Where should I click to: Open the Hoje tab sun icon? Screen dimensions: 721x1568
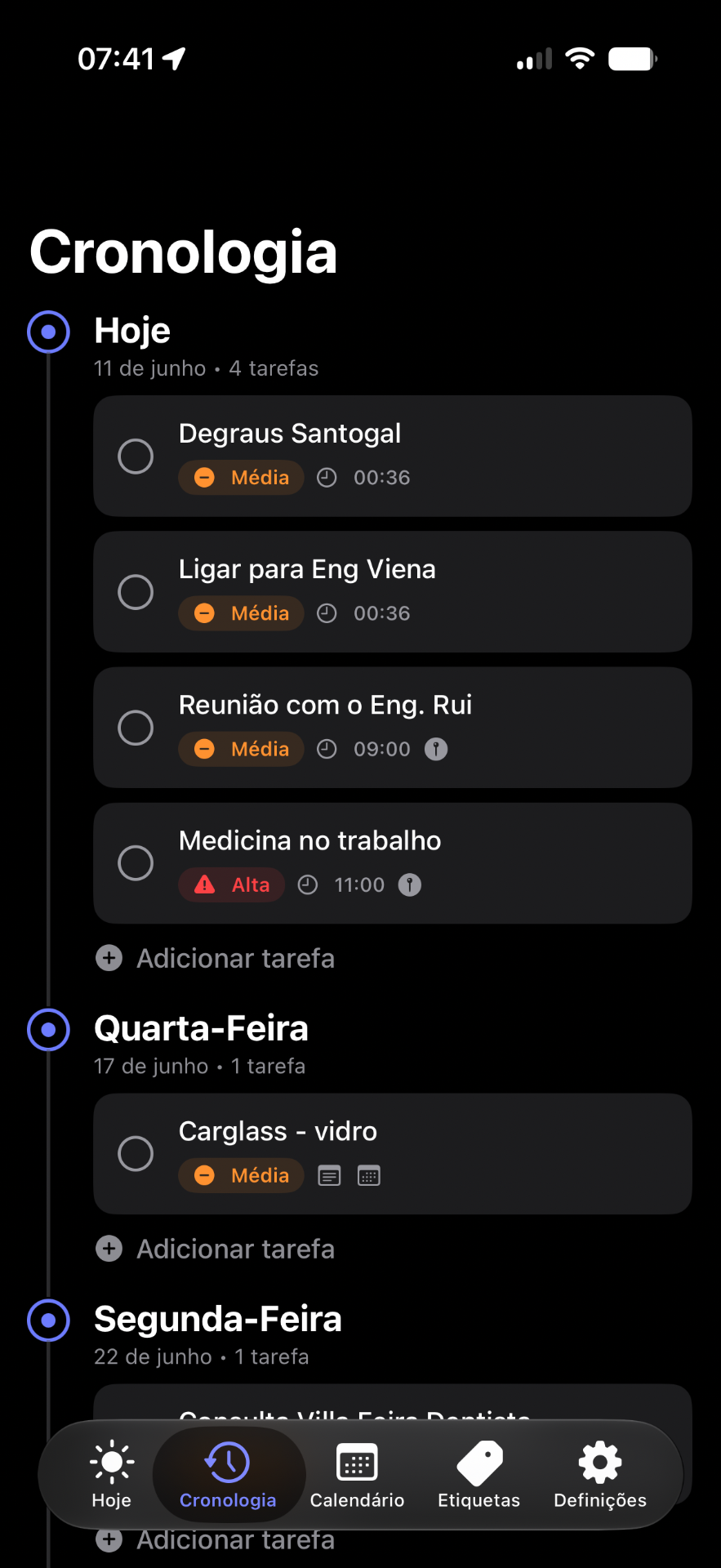[112, 1462]
